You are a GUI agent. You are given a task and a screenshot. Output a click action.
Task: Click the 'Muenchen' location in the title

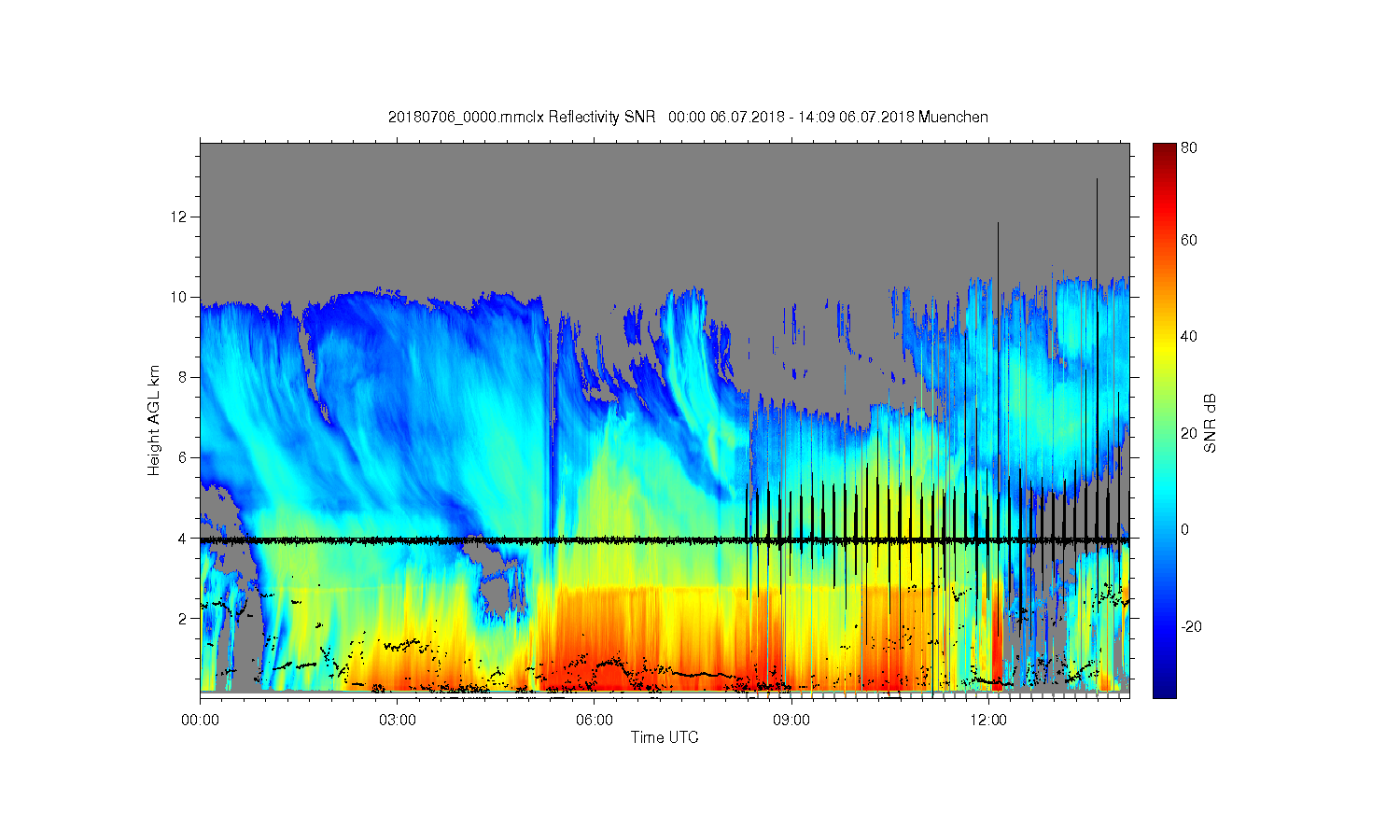pyautogui.click(x=953, y=117)
